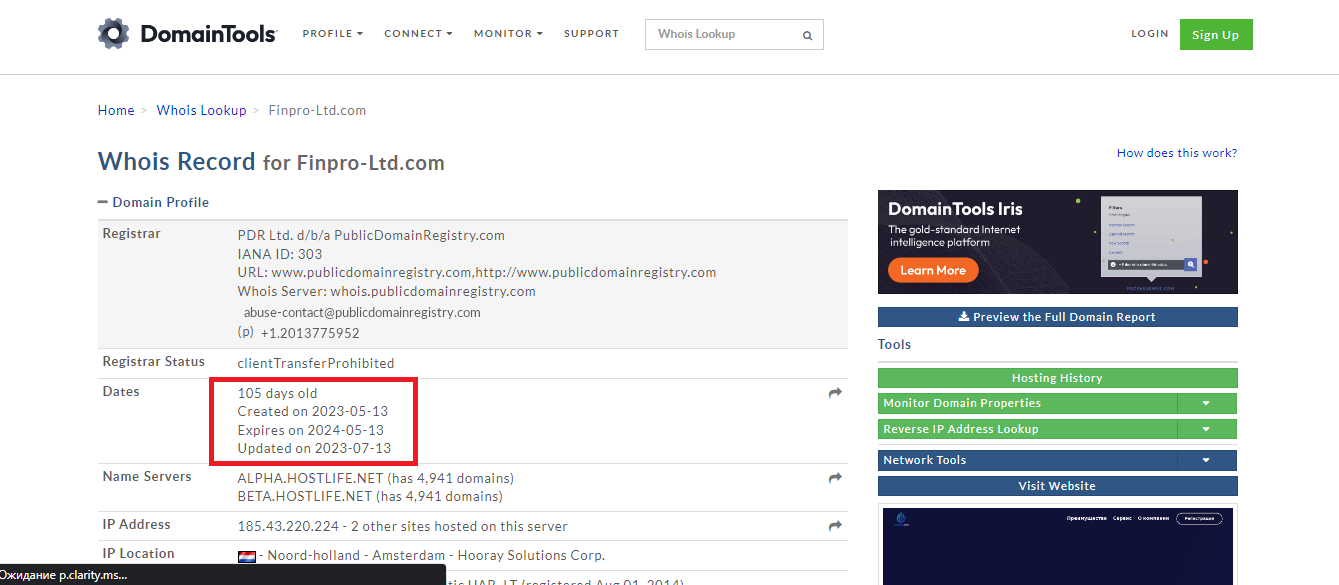Click 'Updated on 2023-07-13' text

tap(315, 448)
